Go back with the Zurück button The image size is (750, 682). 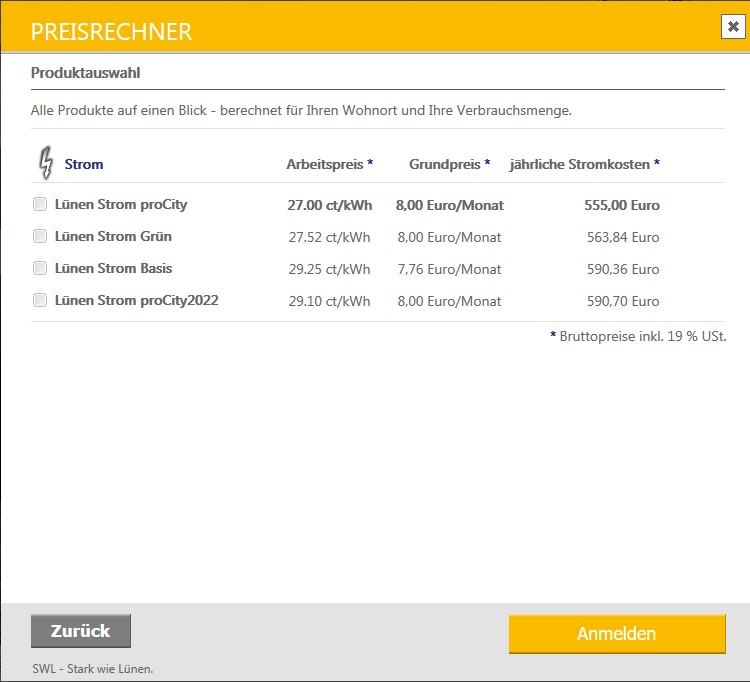81,631
